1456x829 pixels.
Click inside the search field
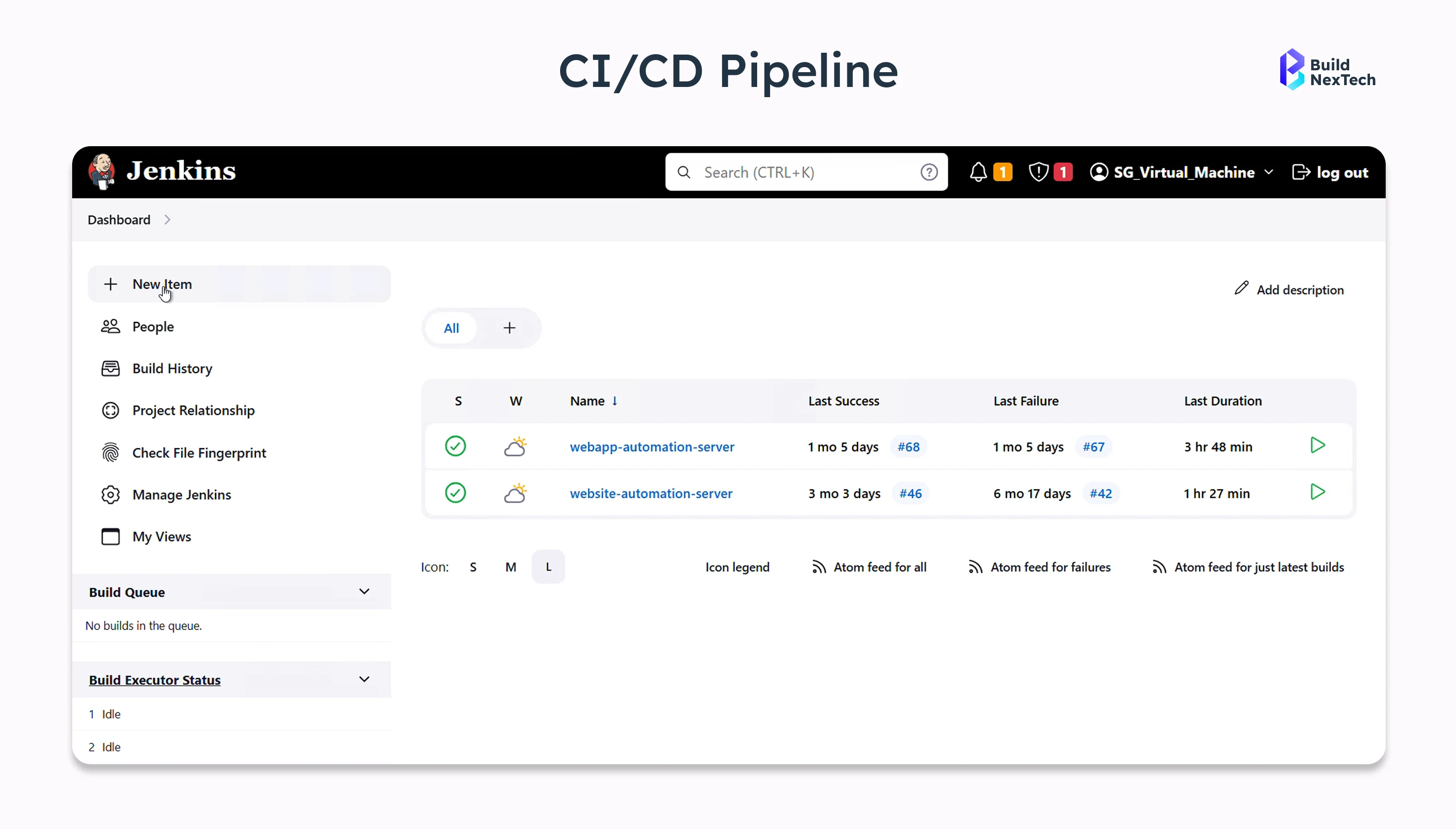797,171
